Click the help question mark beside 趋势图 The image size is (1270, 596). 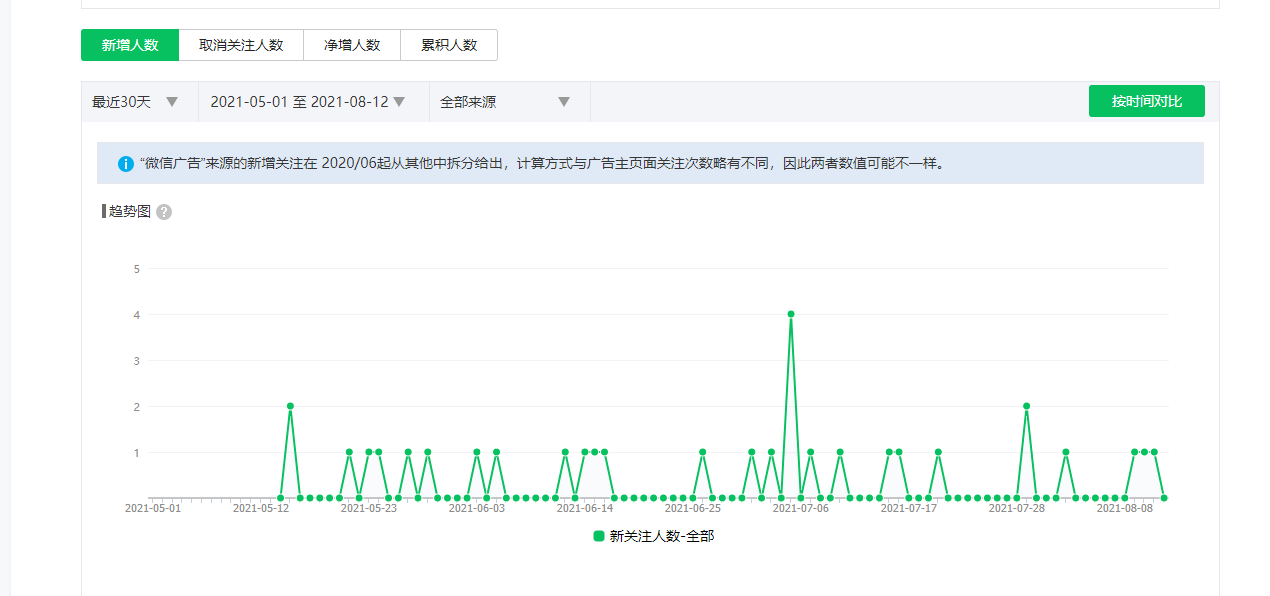click(164, 212)
